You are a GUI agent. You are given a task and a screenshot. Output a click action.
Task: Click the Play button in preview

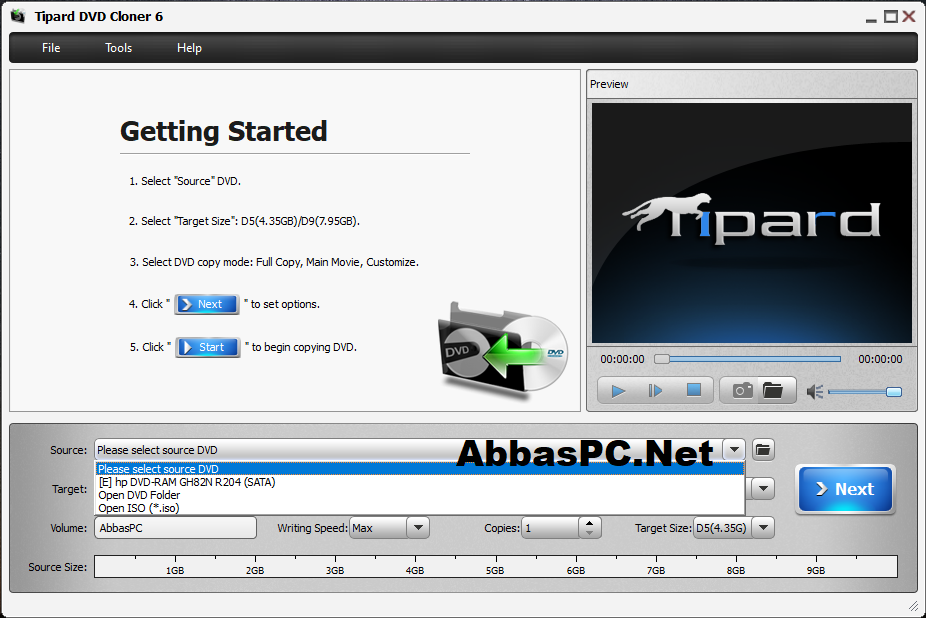pyautogui.click(x=618, y=391)
